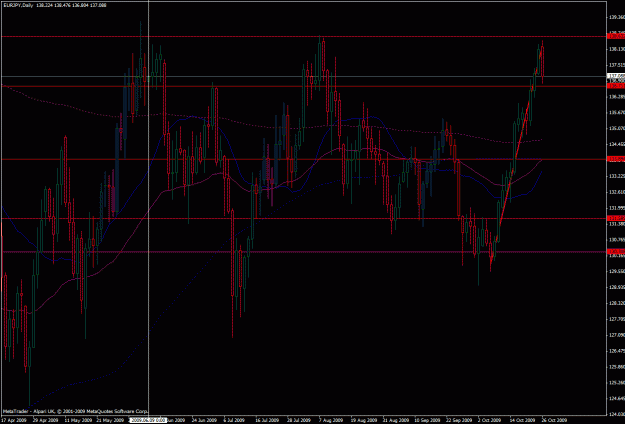
Task: Click the 129.550 price axis label
Action: (x=617, y=271)
